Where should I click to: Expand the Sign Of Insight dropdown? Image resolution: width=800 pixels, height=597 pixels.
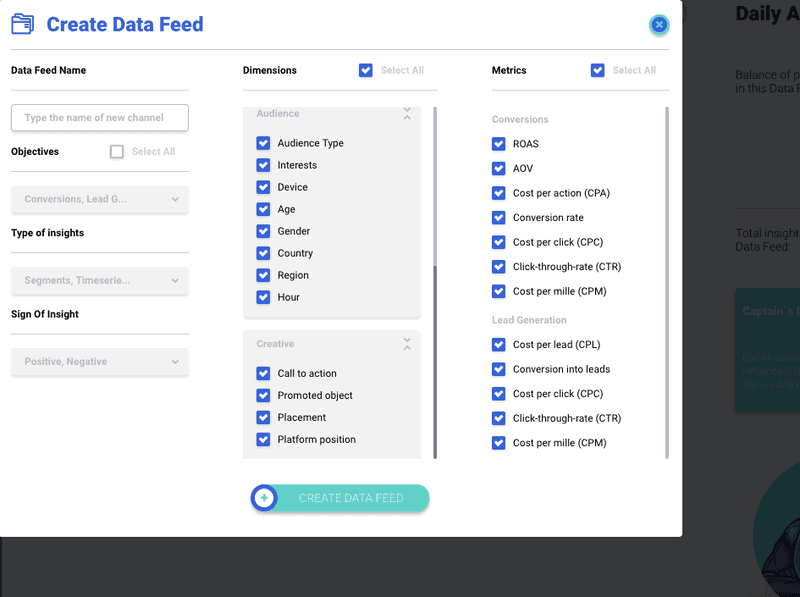[x=100, y=362]
